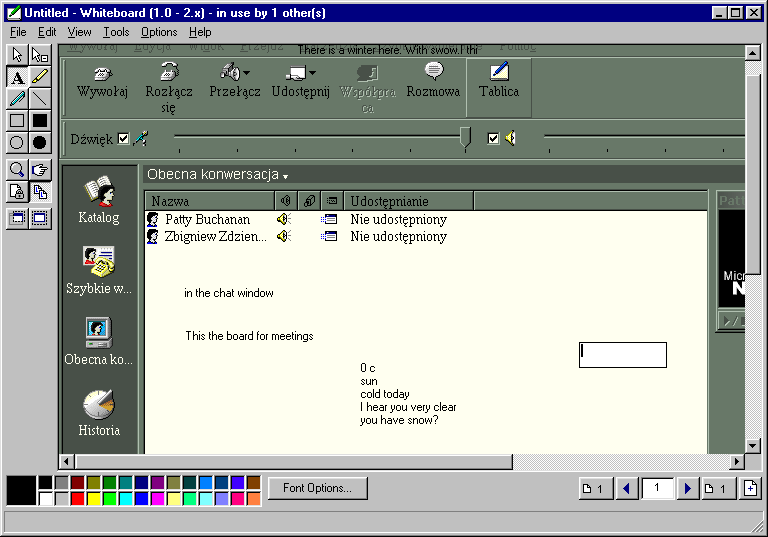Click the insert new page icon

[x=750, y=488]
